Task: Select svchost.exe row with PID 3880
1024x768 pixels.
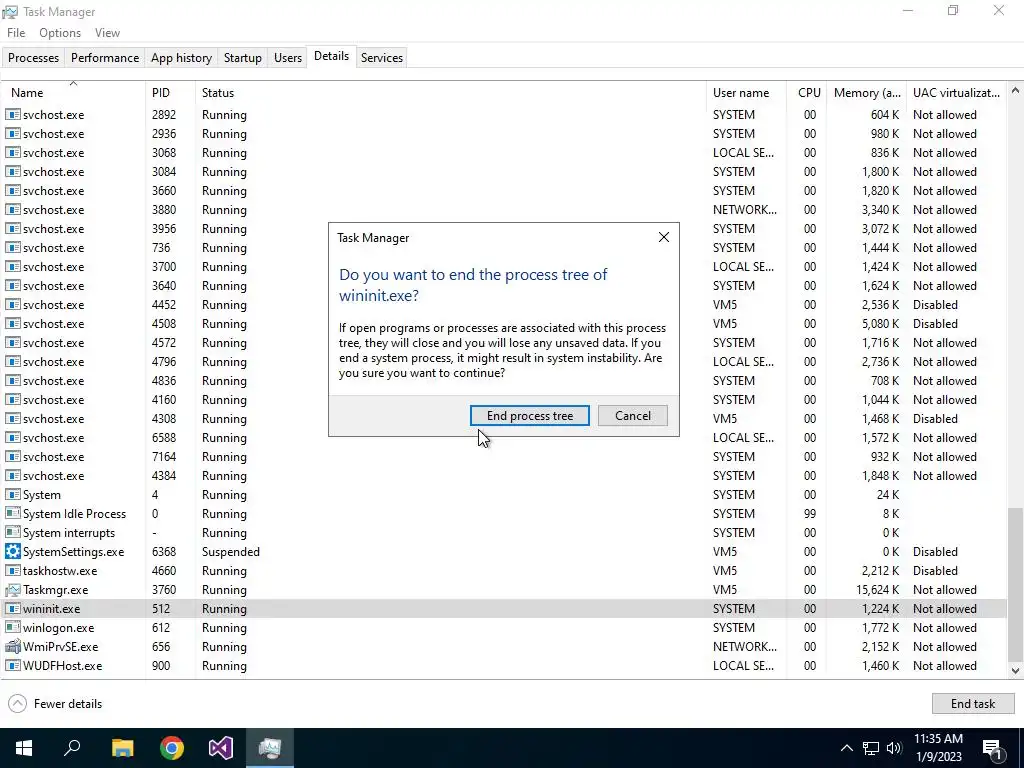Action: point(504,210)
